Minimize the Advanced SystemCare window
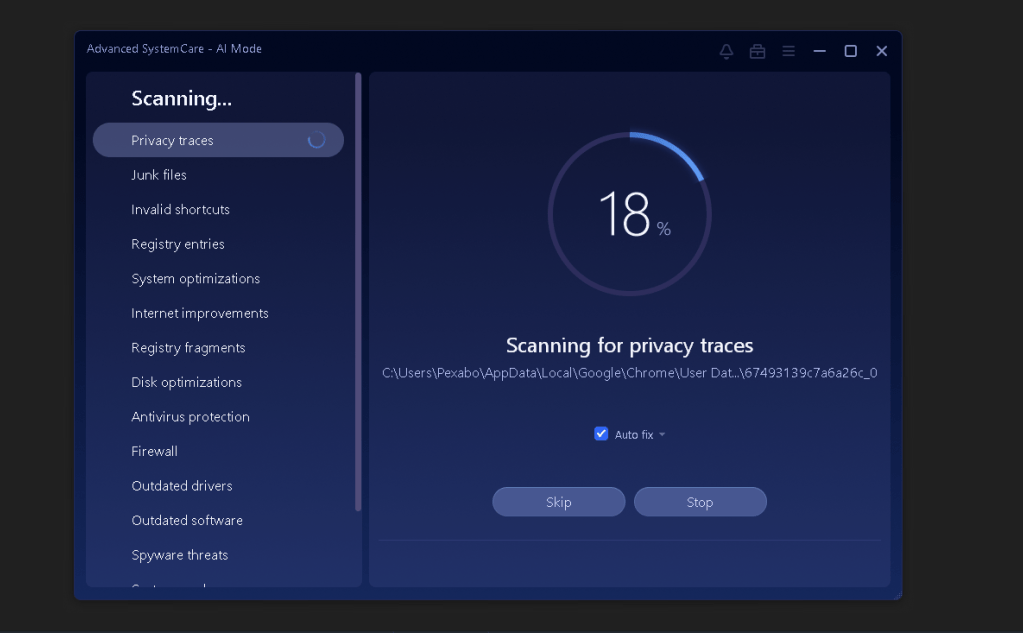The height and width of the screenshot is (633, 1023). [819, 51]
